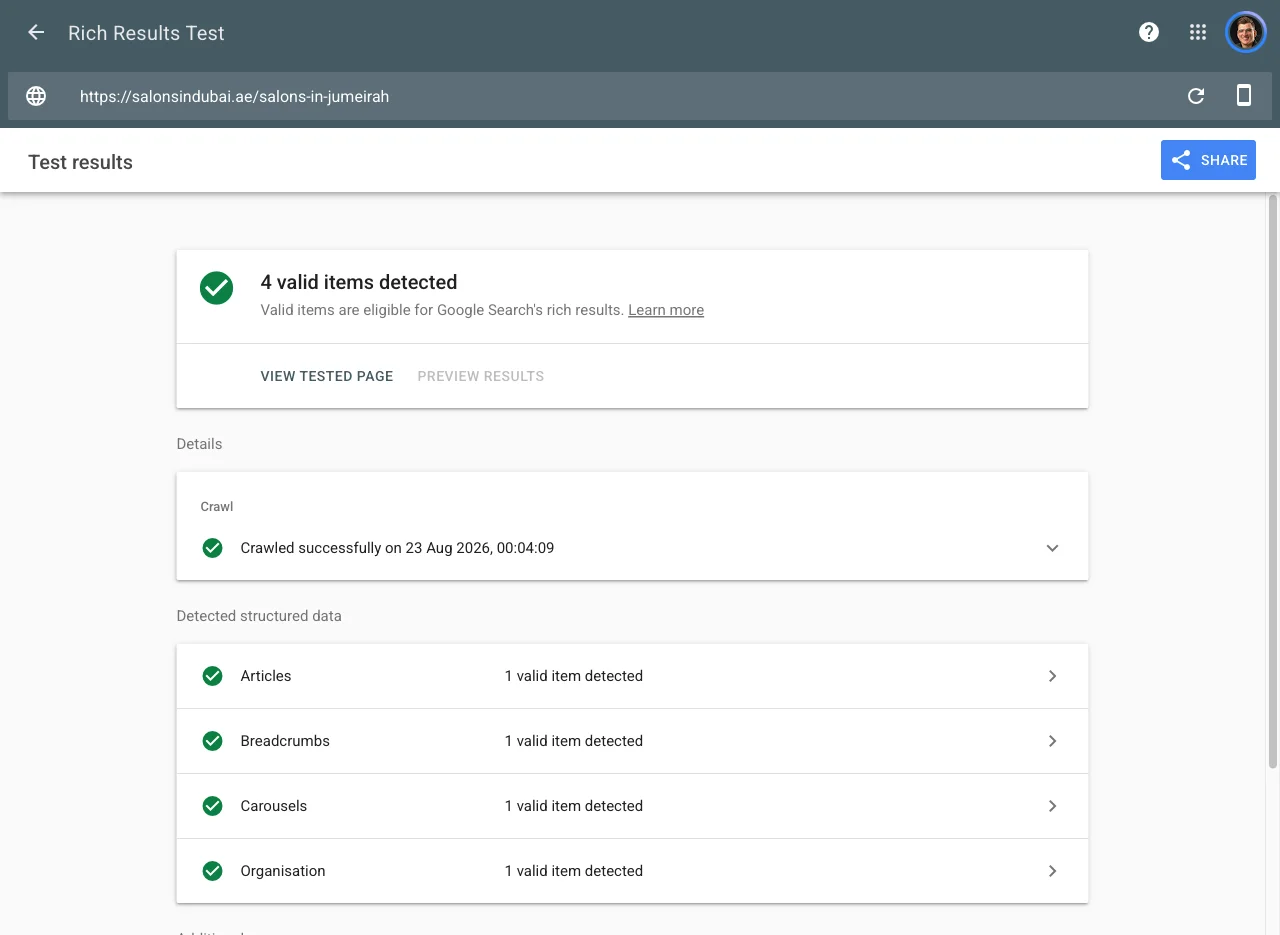Open Organisation row chevron arrow
Viewport: 1280px width, 935px height.
(1052, 871)
